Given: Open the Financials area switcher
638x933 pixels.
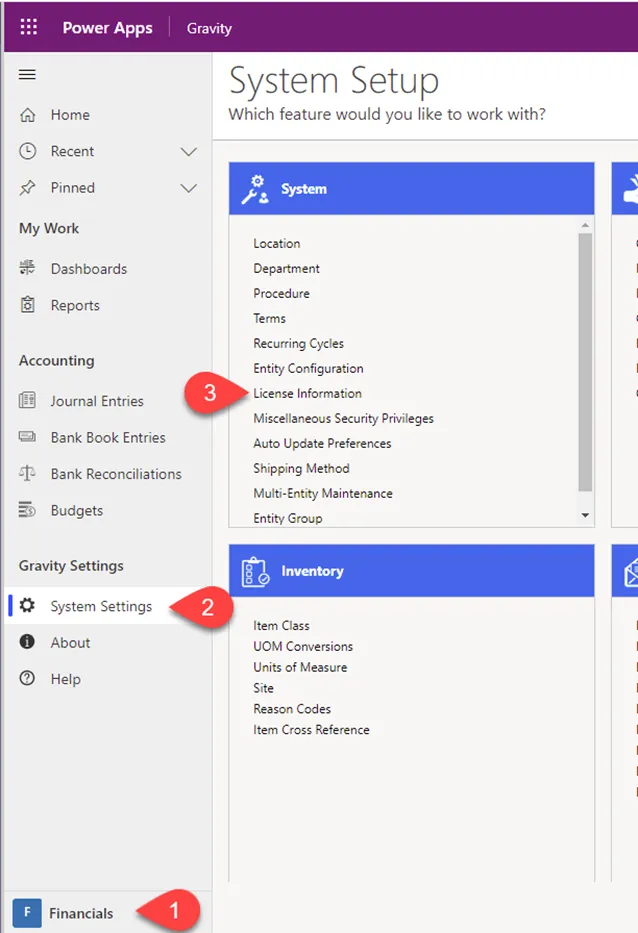Looking at the screenshot, I should (x=63, y=913).
